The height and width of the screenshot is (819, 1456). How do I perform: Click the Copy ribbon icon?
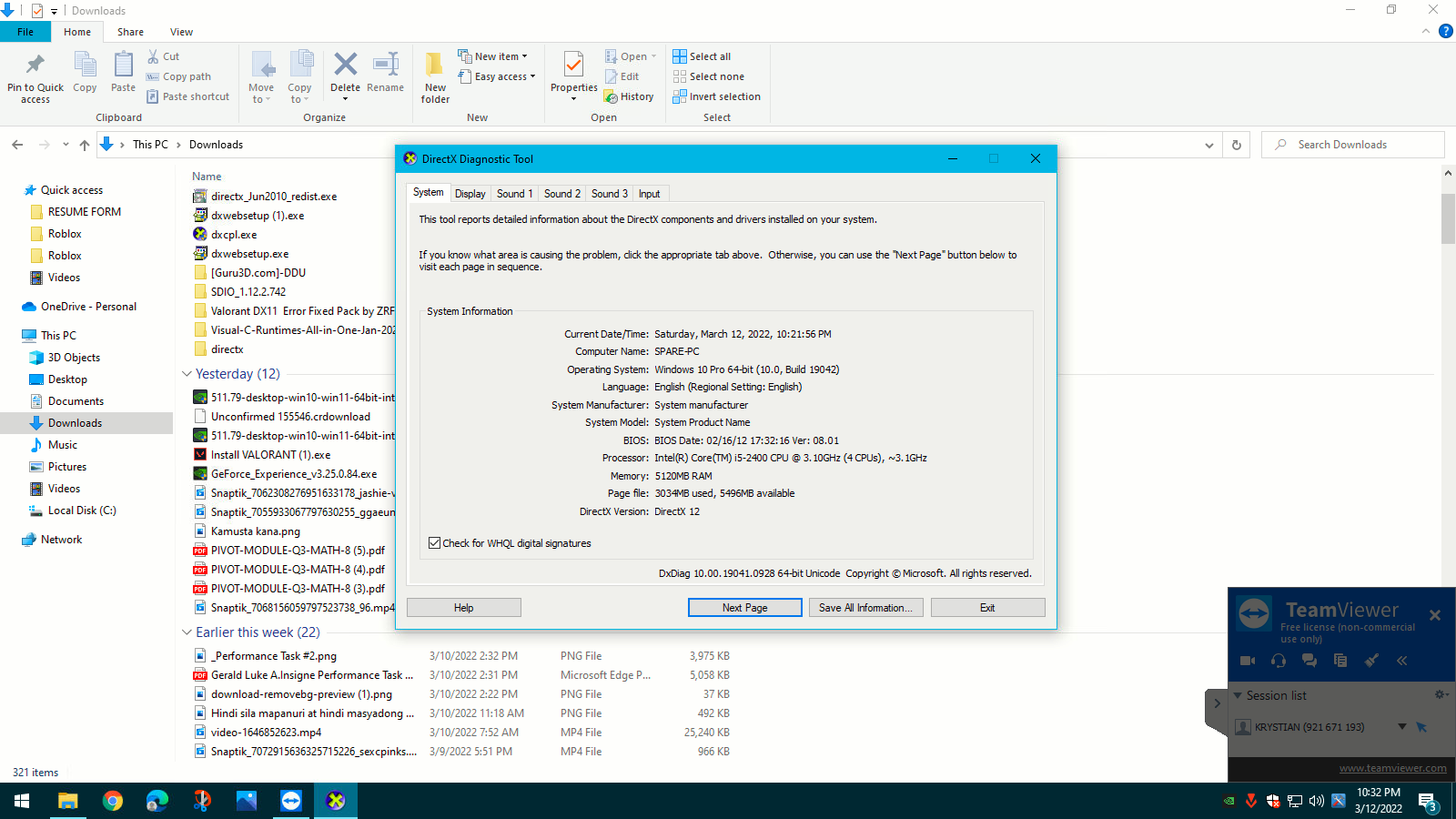click(x=85, y=66)
